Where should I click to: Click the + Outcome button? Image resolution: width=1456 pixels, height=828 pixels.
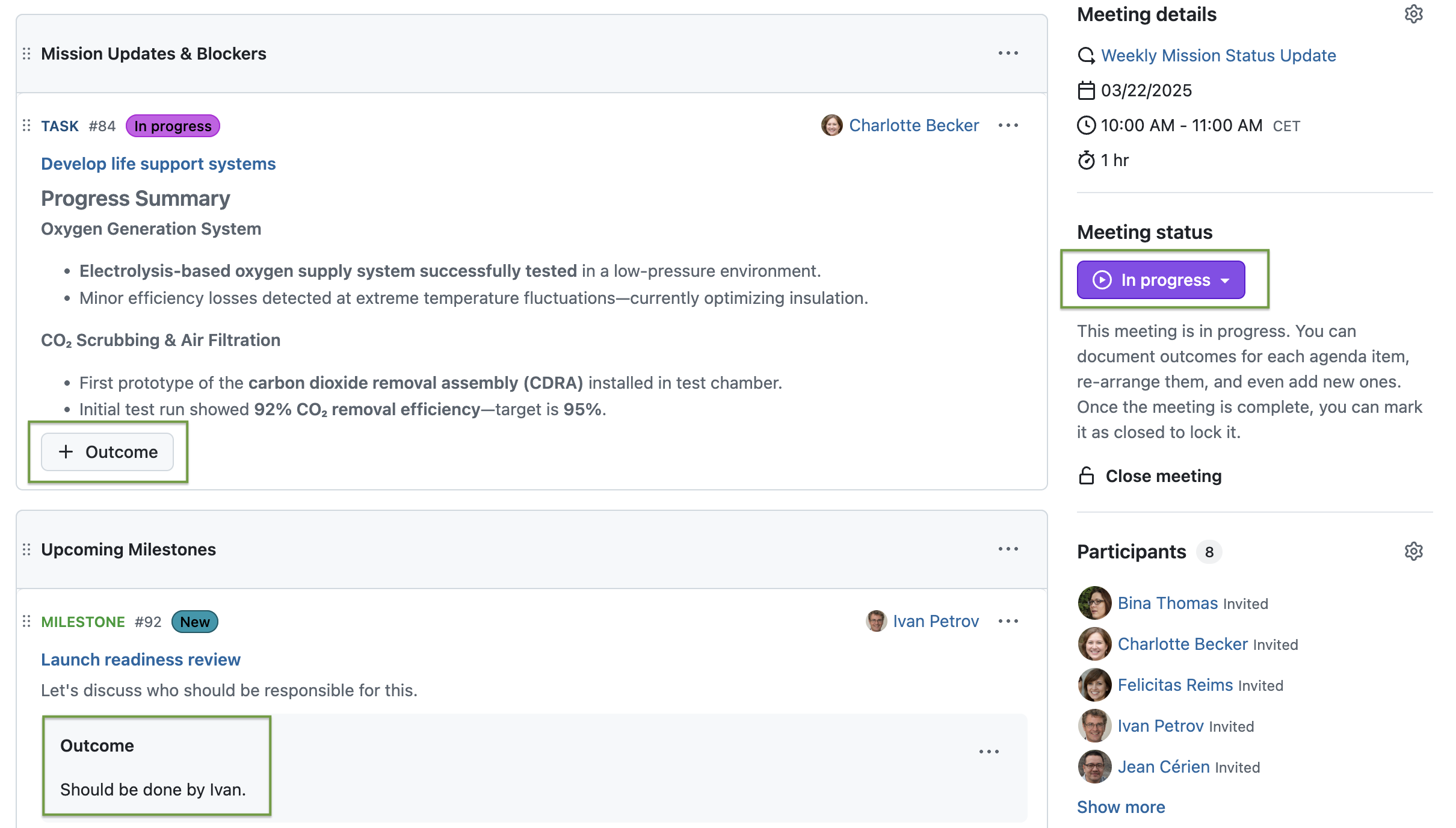(108, 452)
